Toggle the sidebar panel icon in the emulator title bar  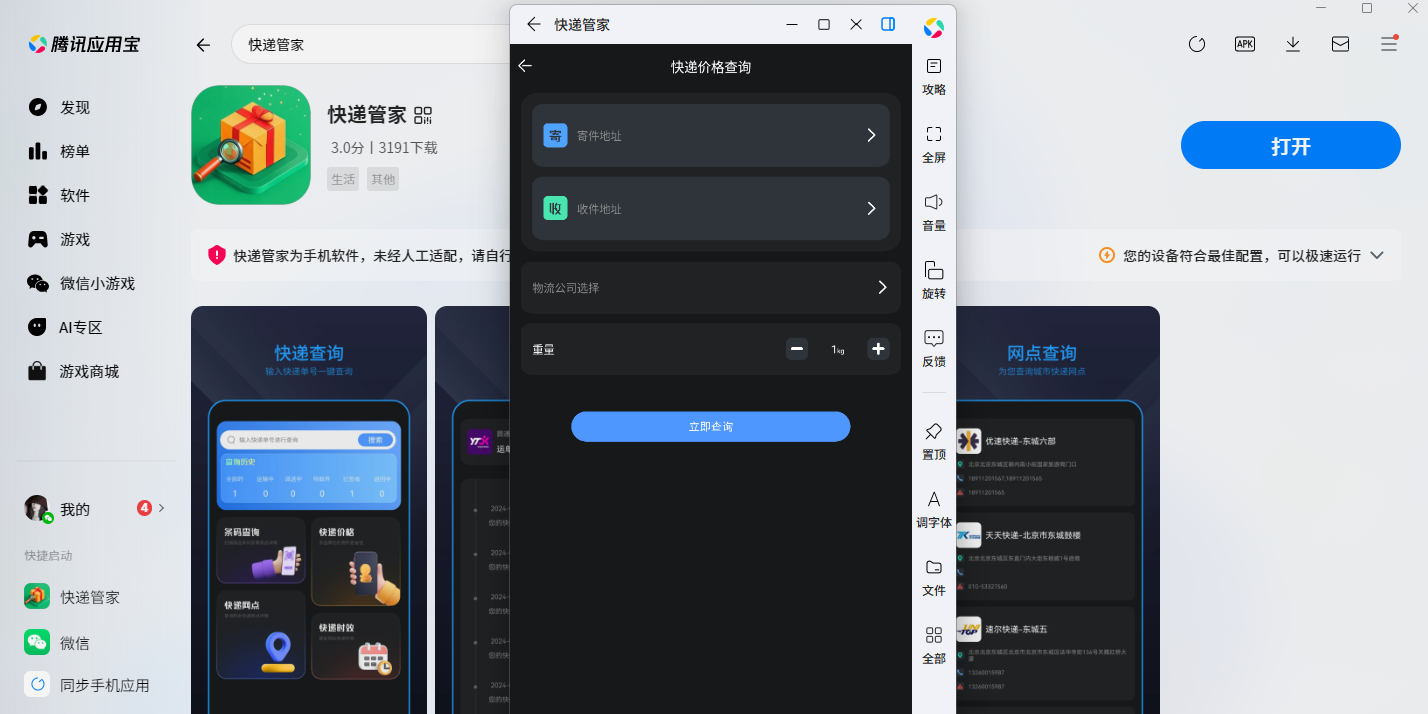click(x=888, y=24)
